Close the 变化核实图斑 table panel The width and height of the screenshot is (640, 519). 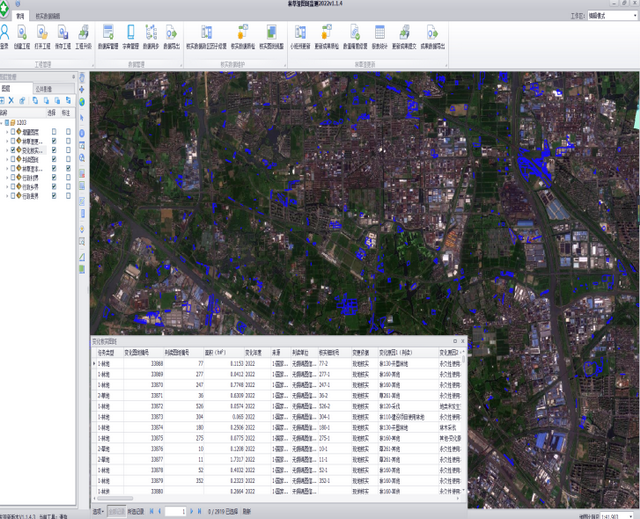pos(462,341)
